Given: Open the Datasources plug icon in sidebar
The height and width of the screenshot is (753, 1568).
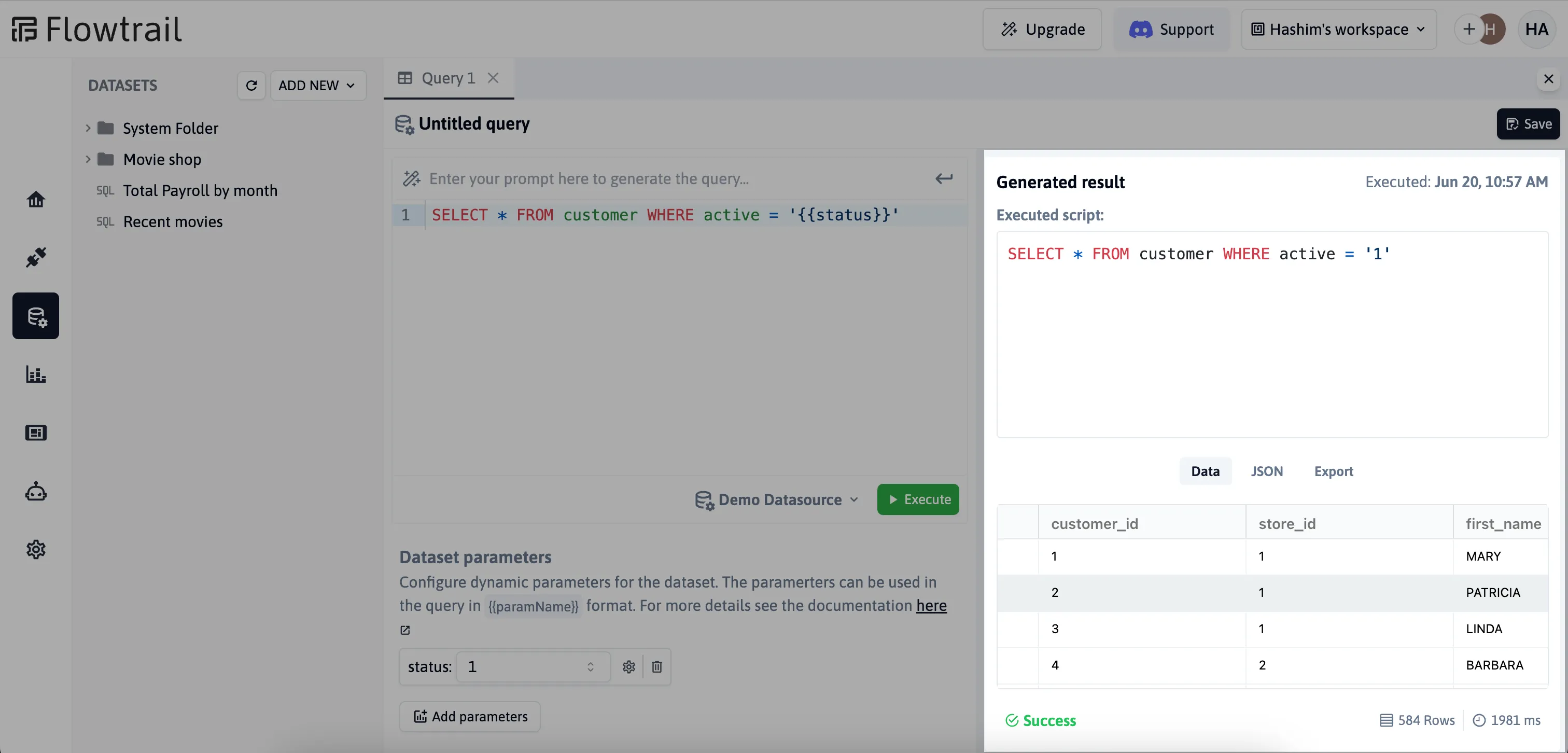Looking at the screenshot, I should 35,258.
